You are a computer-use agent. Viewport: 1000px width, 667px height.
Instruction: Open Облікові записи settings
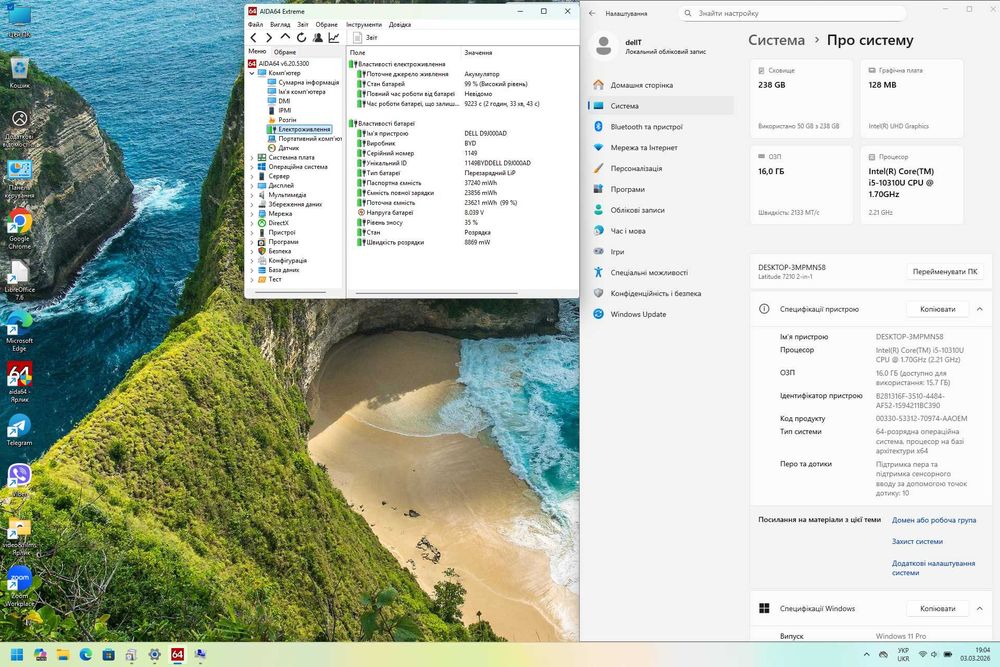click(661, 210)
